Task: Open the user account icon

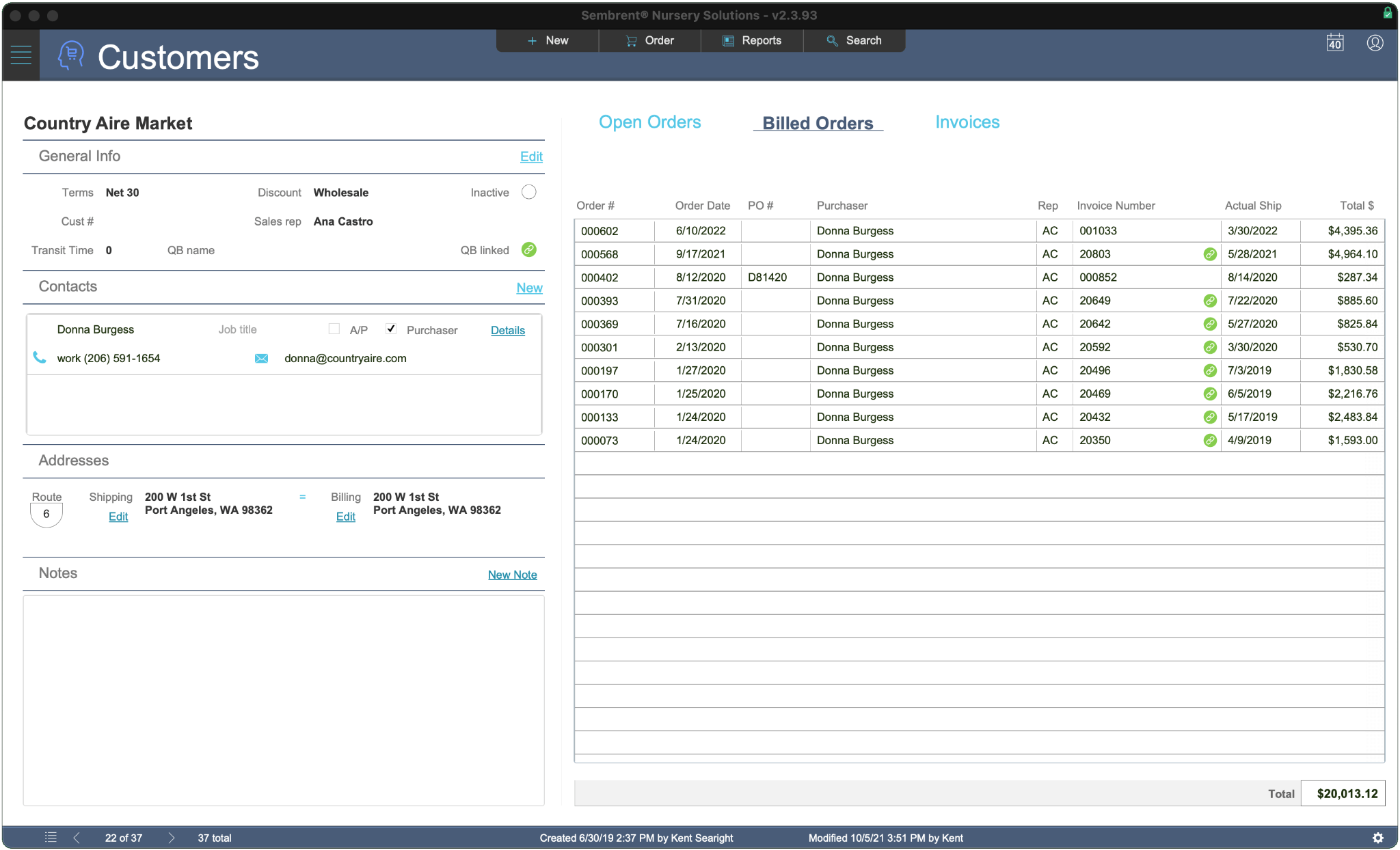Action: pyautogui.click(x=1375, y=42)
